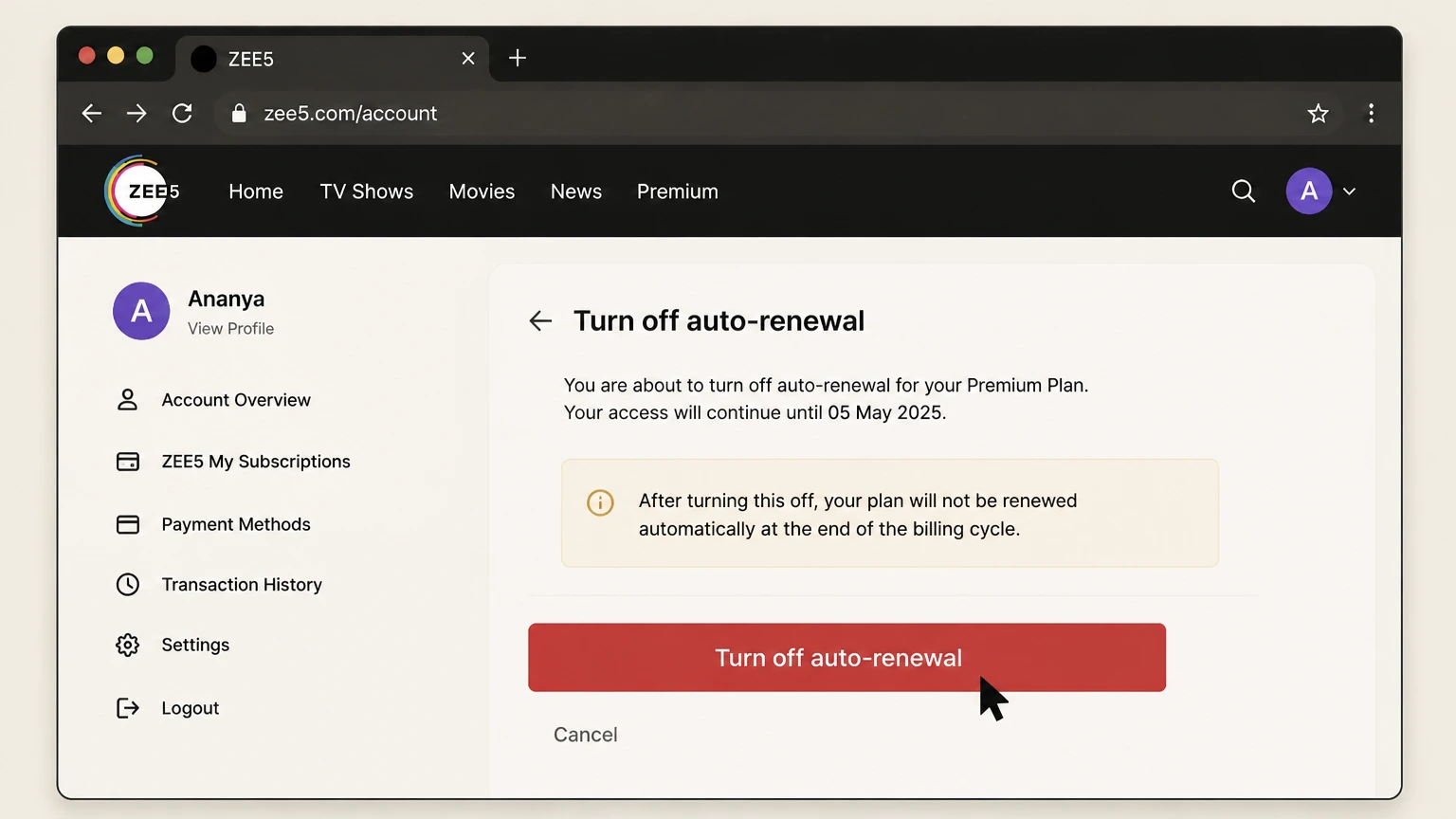1456x819 pixels.
Task: Click the My Subscriptions card icon
Action: click(127, 462)
